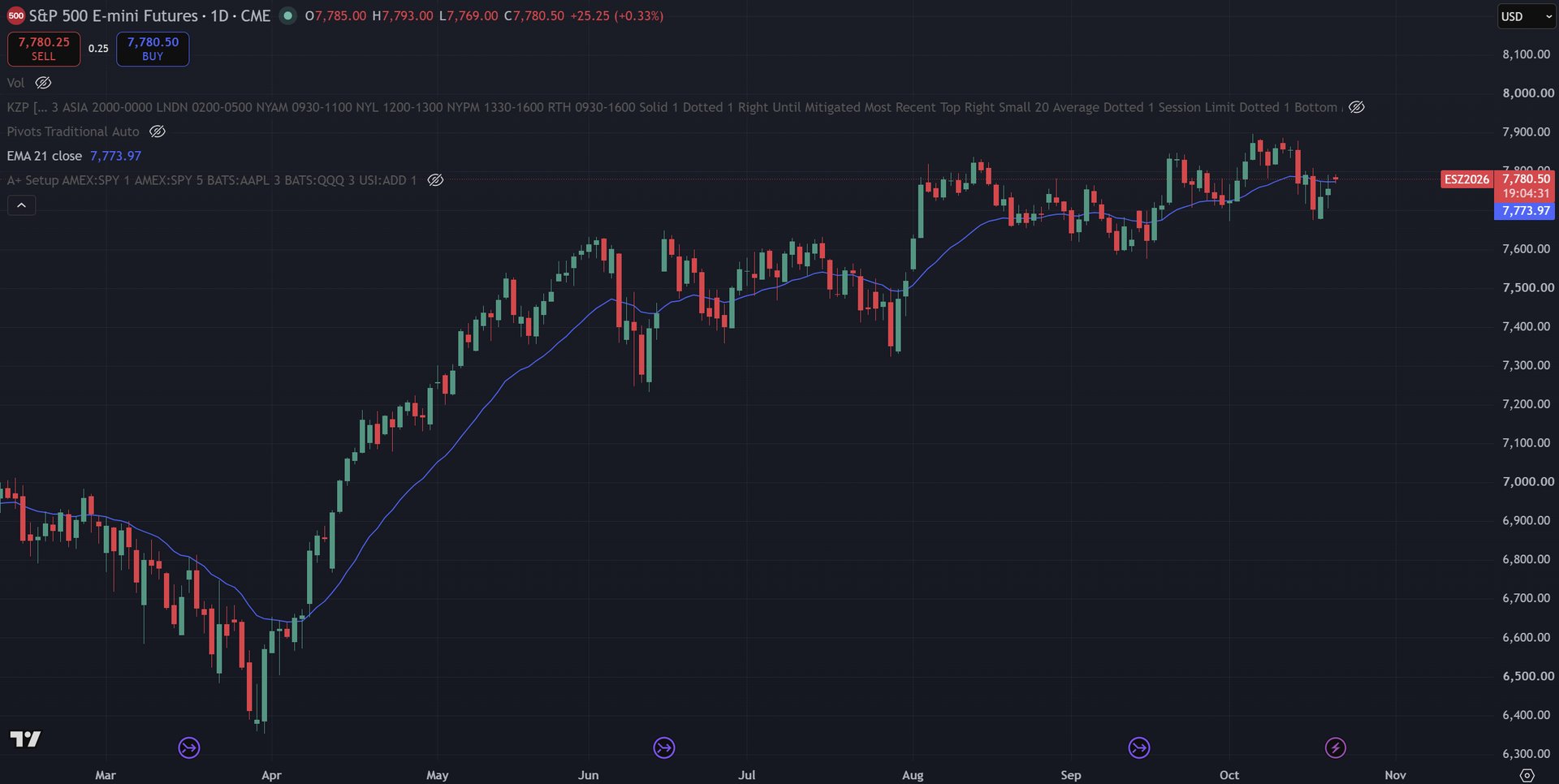Click the green market status indicator dot
Image resolution: width=1559 pixels, height=784 pixels.
pos(287,15)
